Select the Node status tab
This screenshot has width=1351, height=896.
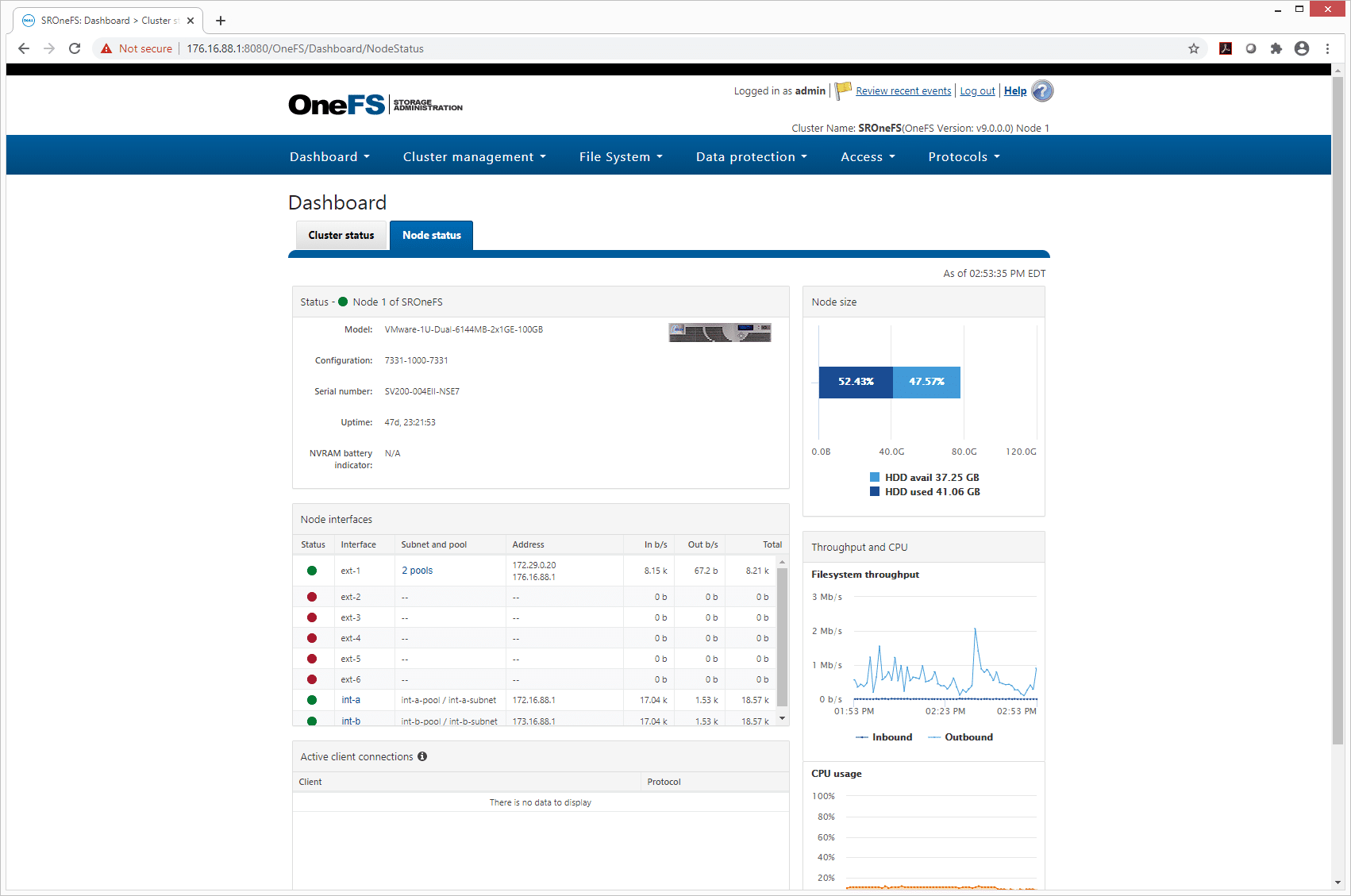(432, 235)
